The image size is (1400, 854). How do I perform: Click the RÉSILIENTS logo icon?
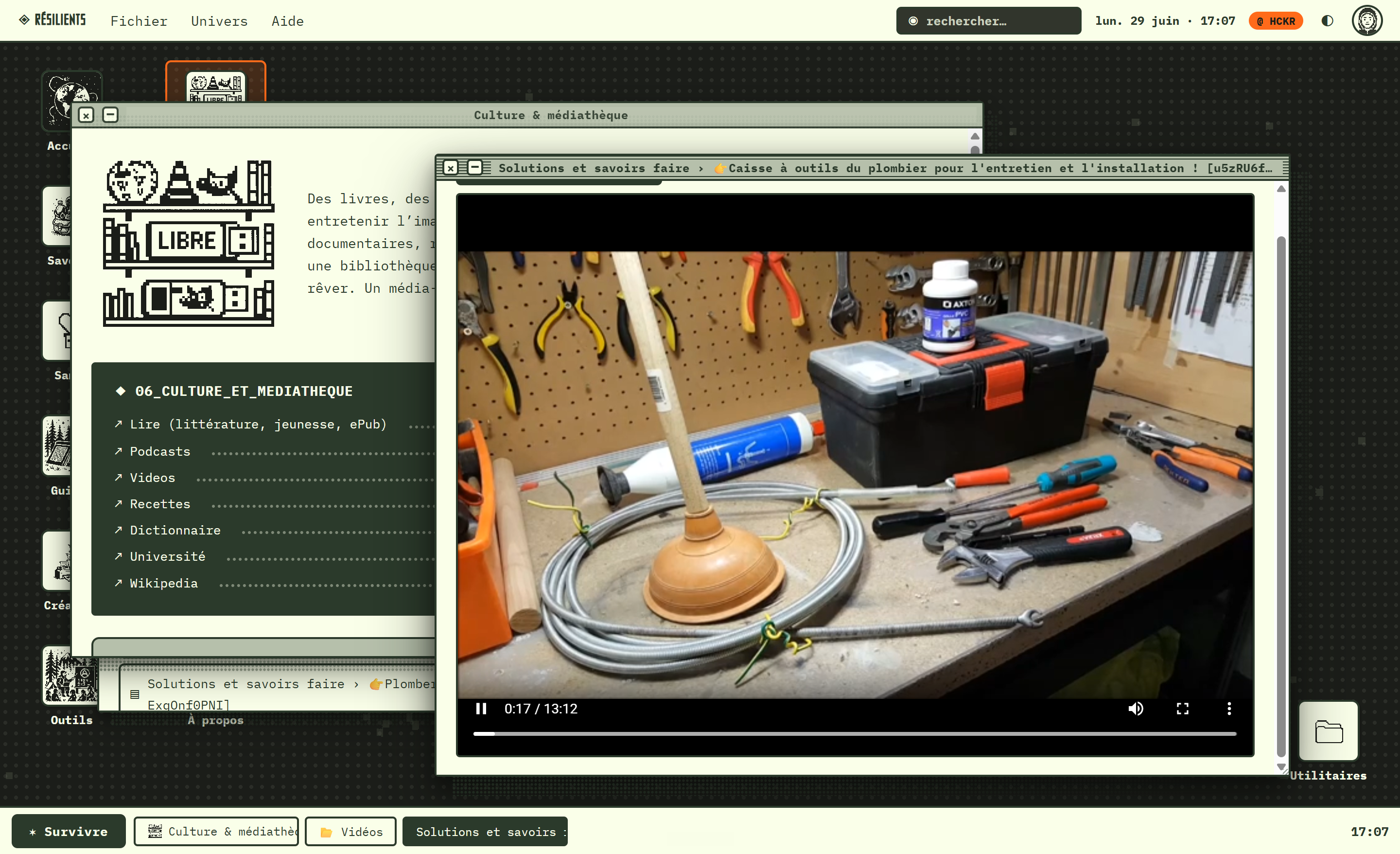(24, 20)
